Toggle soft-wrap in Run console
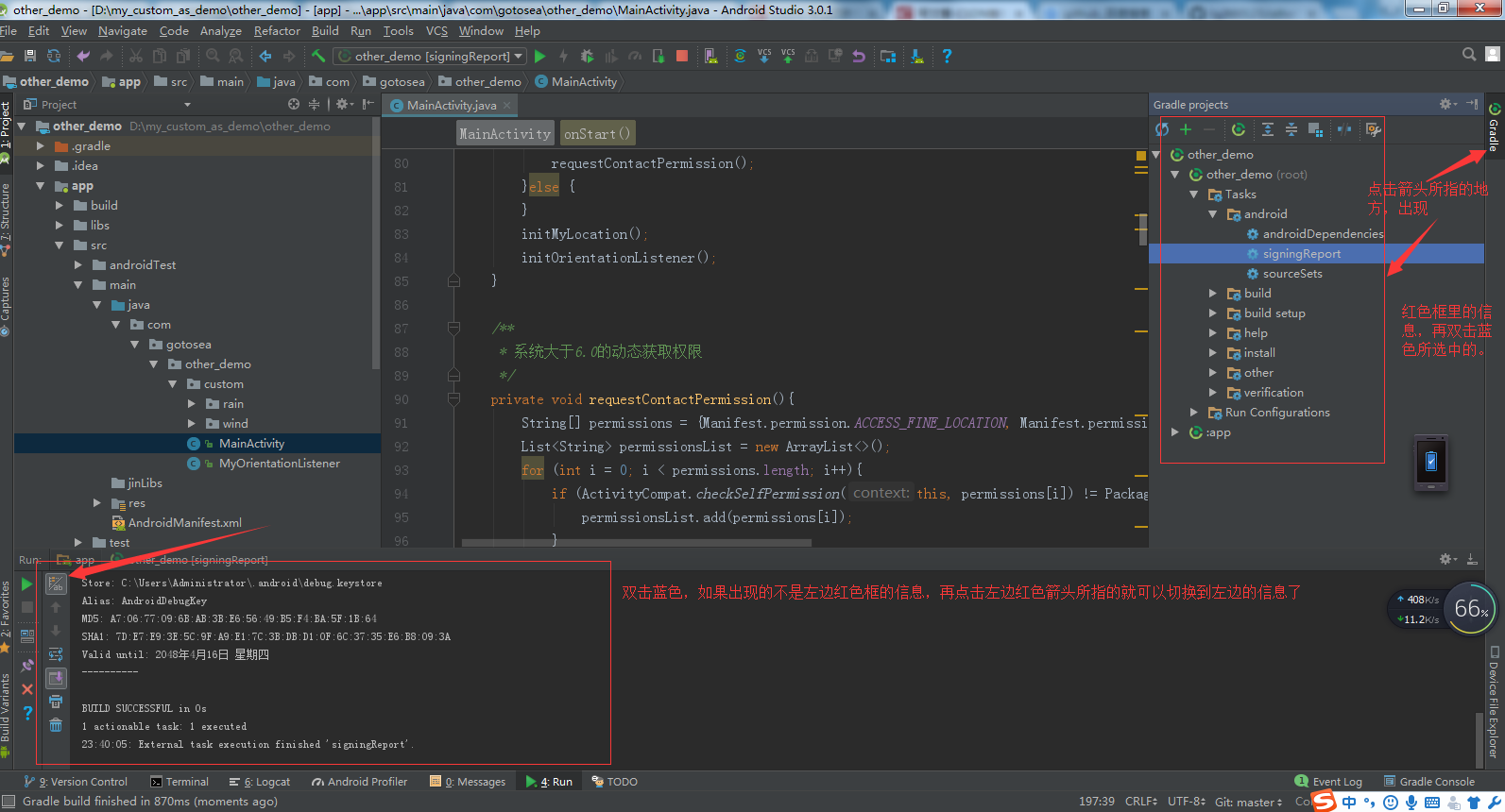 56,654
